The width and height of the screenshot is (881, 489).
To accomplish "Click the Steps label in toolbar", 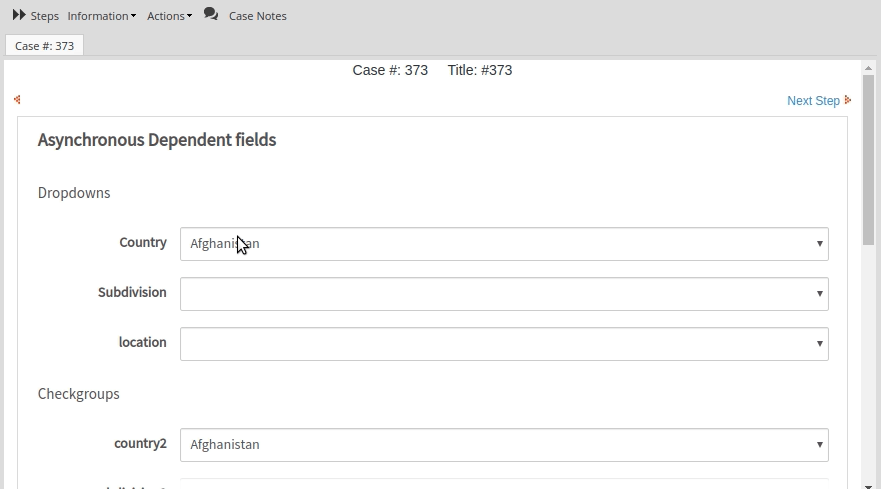I will click(x=45, y=16).
